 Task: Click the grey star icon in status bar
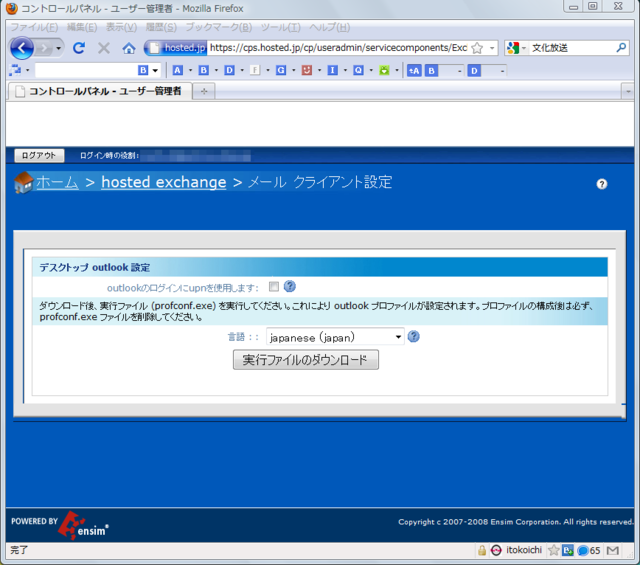(553, 550)
